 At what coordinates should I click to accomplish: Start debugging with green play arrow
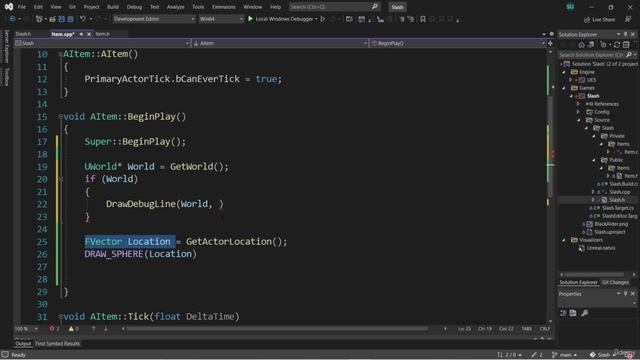(x=250, y=19)
